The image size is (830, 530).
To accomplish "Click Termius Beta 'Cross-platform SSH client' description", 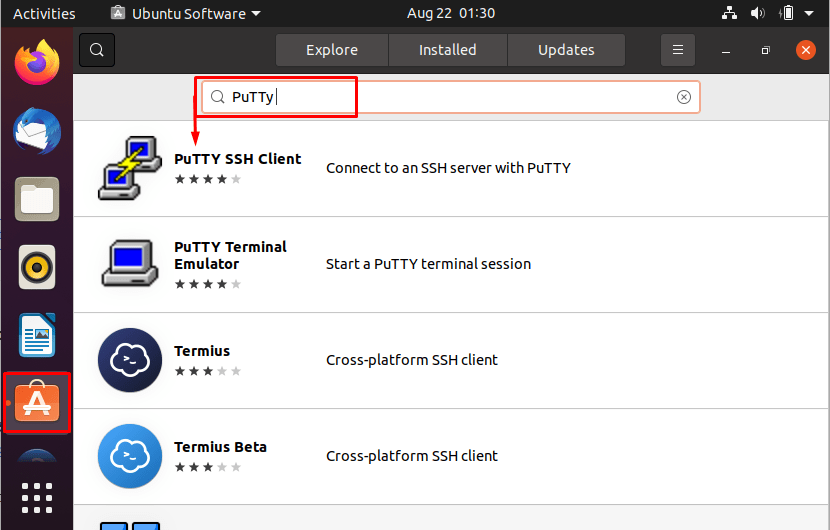I will (412, 456).
